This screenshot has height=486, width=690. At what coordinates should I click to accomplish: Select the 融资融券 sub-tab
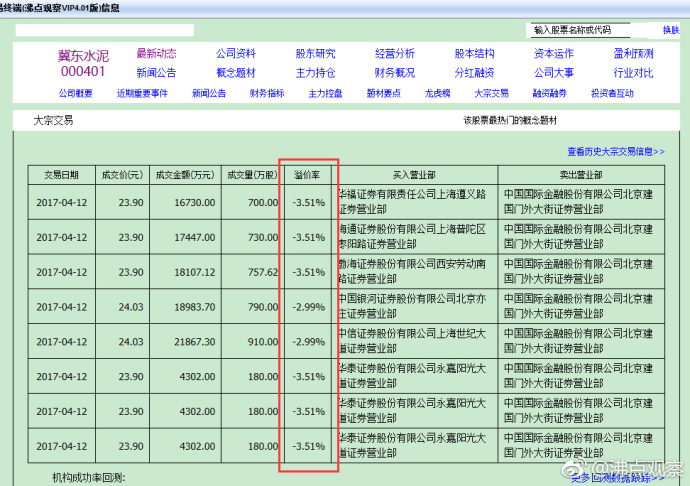[550, 93]
